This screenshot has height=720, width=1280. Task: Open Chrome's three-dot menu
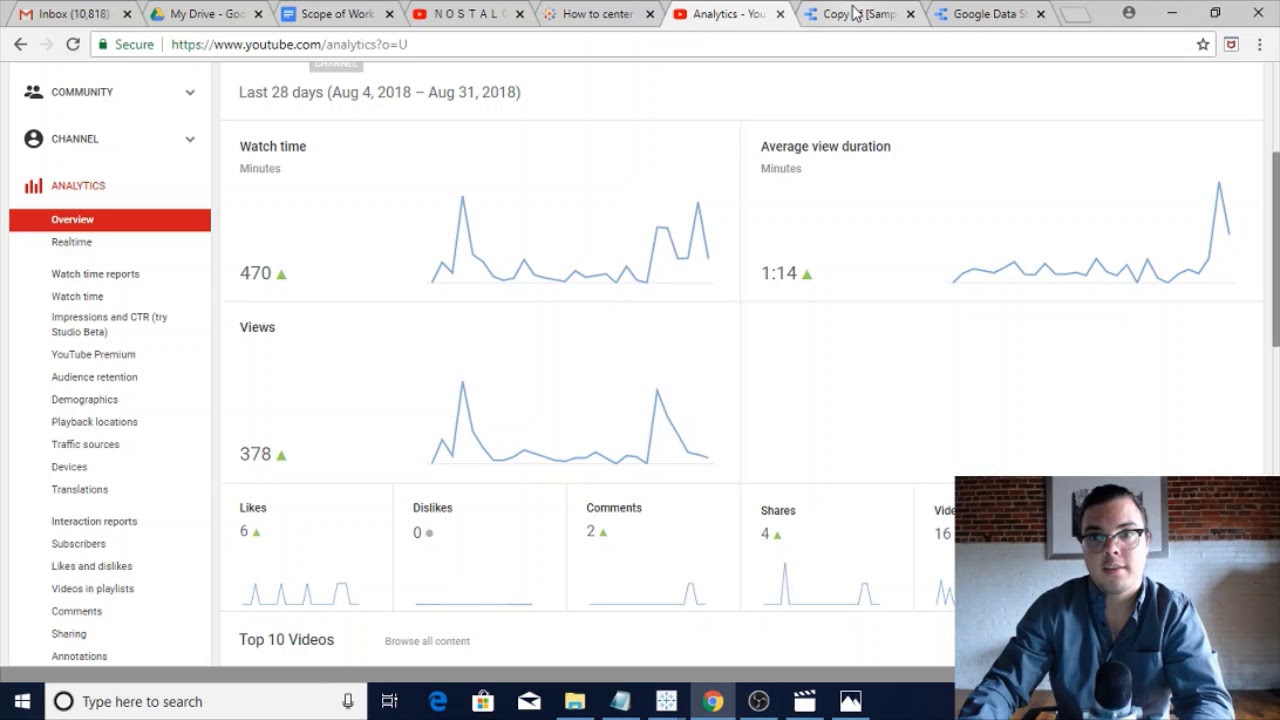1260,44
